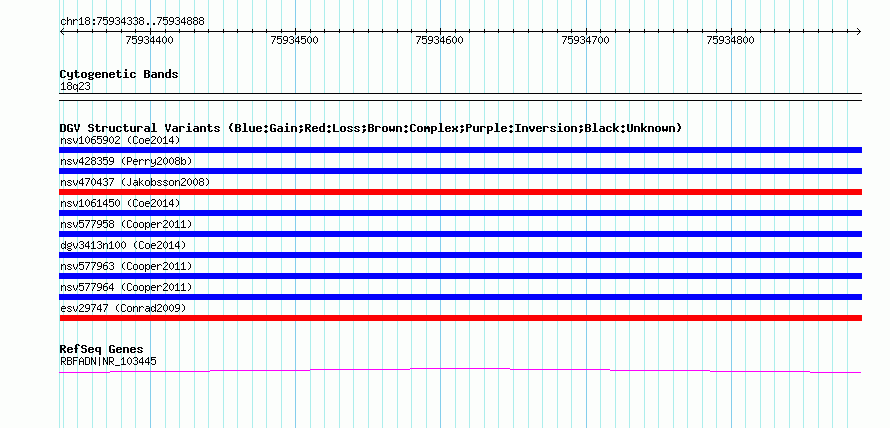Click the 18q23 cytogenetic band label
The width and height of the screenshot is (890, 428).
pos(75,87)
